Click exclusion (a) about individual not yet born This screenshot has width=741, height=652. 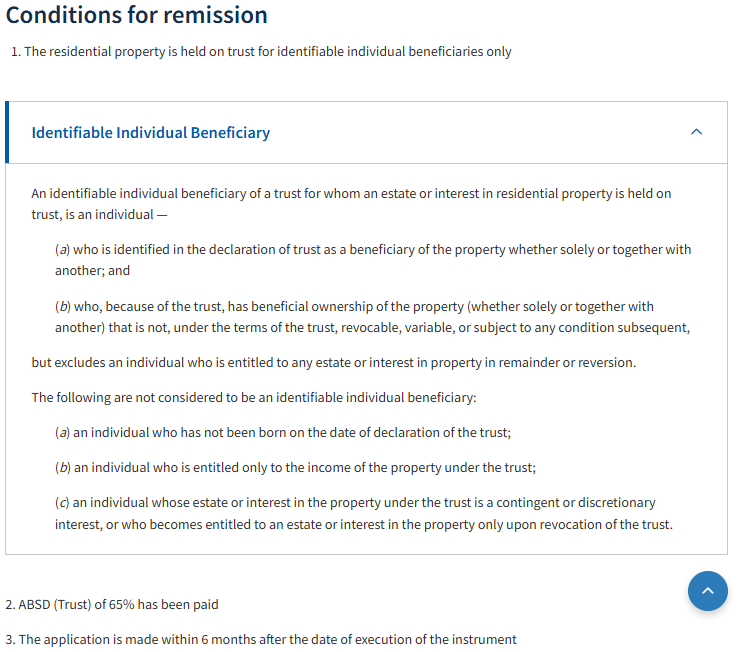tap(283, 432)
